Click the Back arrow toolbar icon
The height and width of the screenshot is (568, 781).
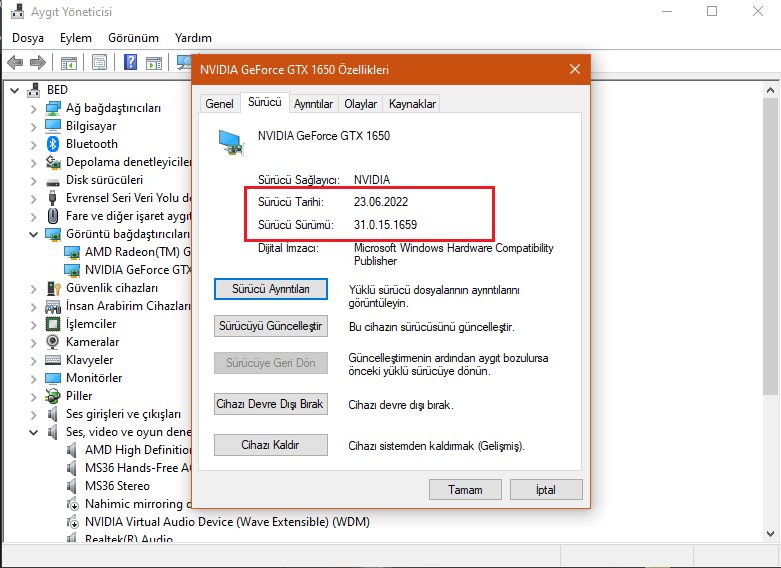[x=15, y=62]
